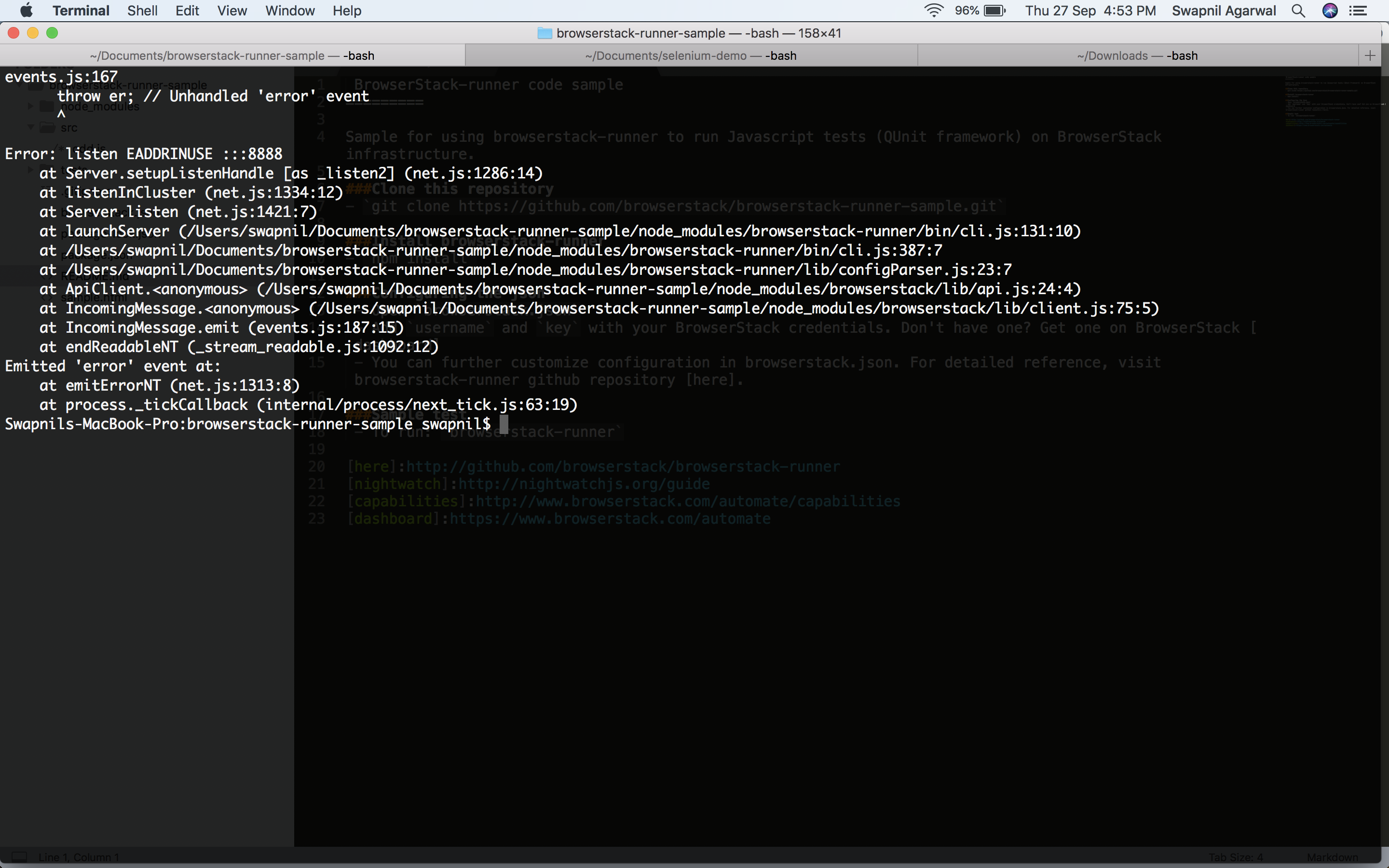Open the Terminal application menu
The width and height of the screenshot is (1389, 868).
[x=81, y=10]
